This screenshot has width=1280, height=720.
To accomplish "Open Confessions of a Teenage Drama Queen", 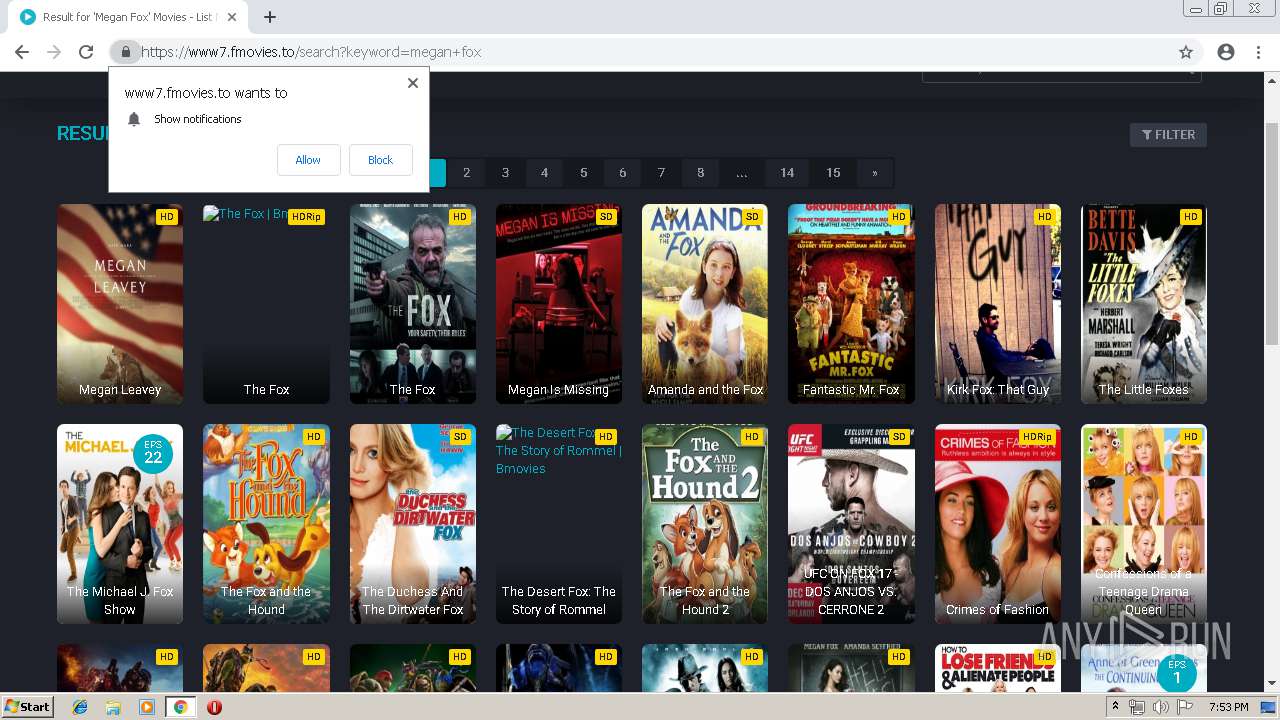I will [1144, 524].
